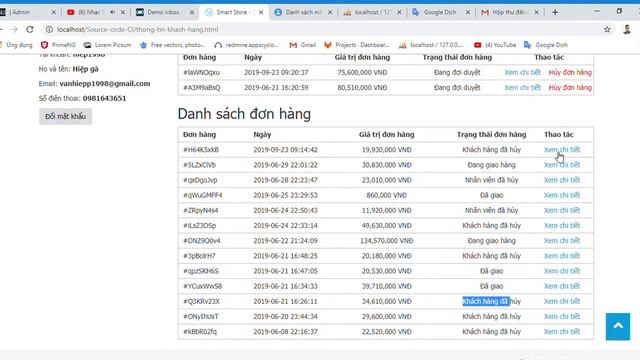The image size is (640, 360).
Task: Open Xem chi tiết for order #iLsZ3OSp
Action: pos(562,225)
